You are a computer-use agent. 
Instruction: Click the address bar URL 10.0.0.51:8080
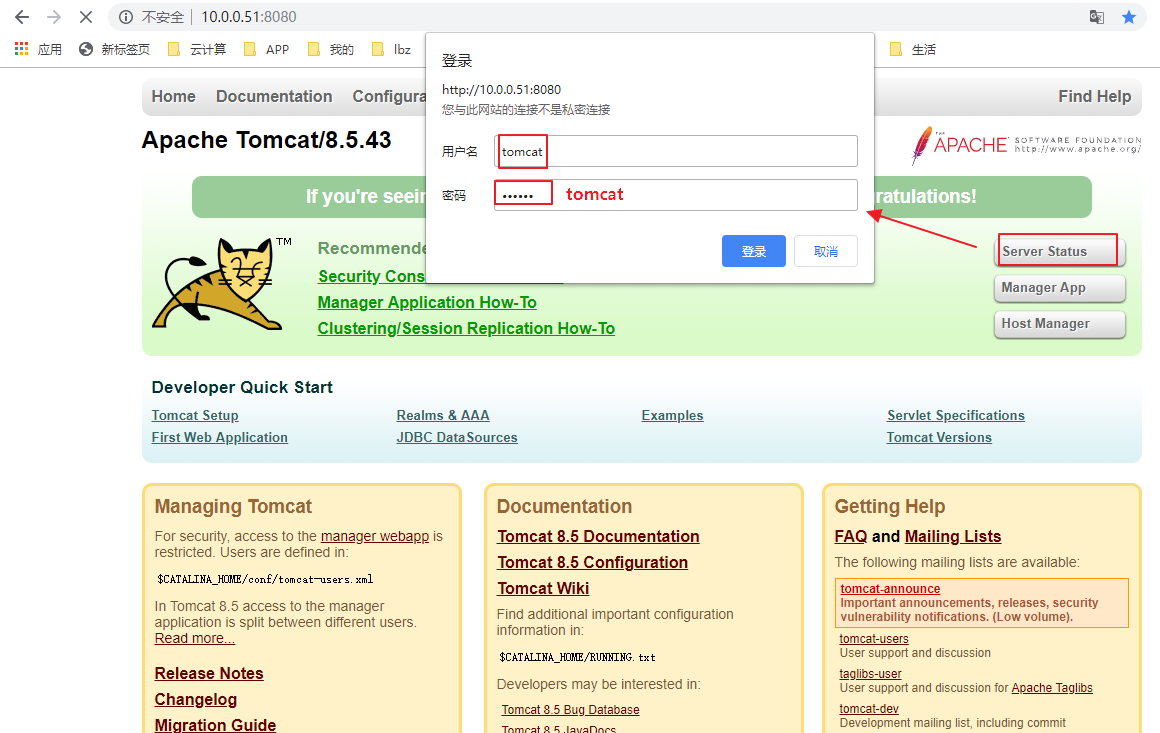[x=249, y=17]
